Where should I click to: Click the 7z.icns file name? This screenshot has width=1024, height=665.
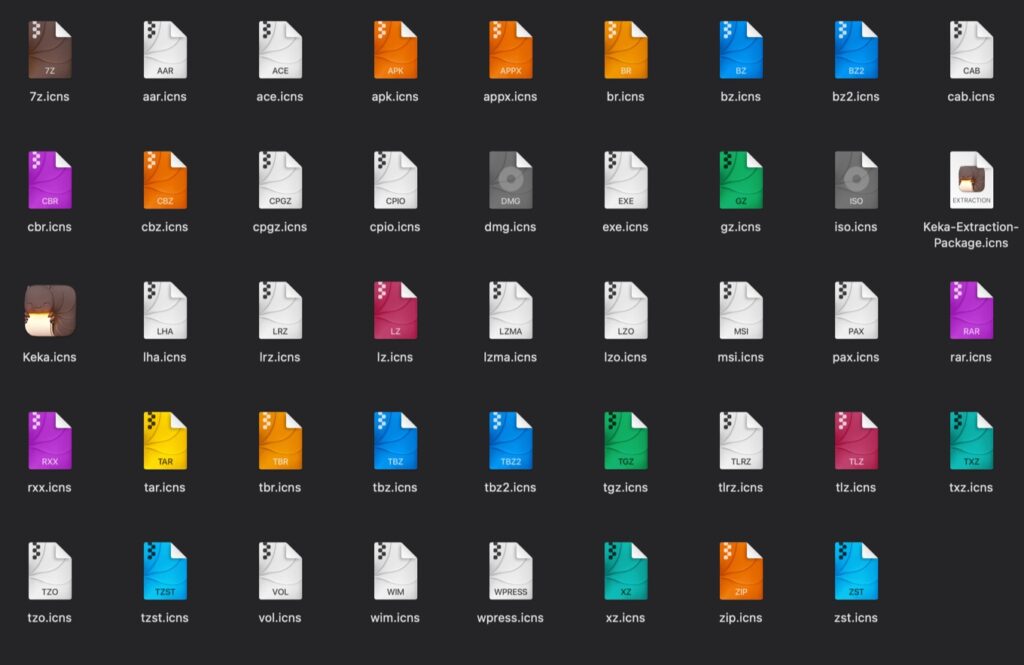coord(50,97)
